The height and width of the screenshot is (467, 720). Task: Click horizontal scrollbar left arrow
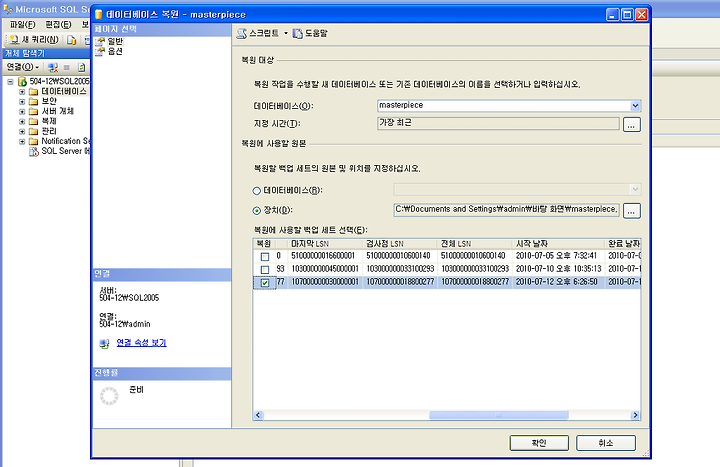coord(258,415)
